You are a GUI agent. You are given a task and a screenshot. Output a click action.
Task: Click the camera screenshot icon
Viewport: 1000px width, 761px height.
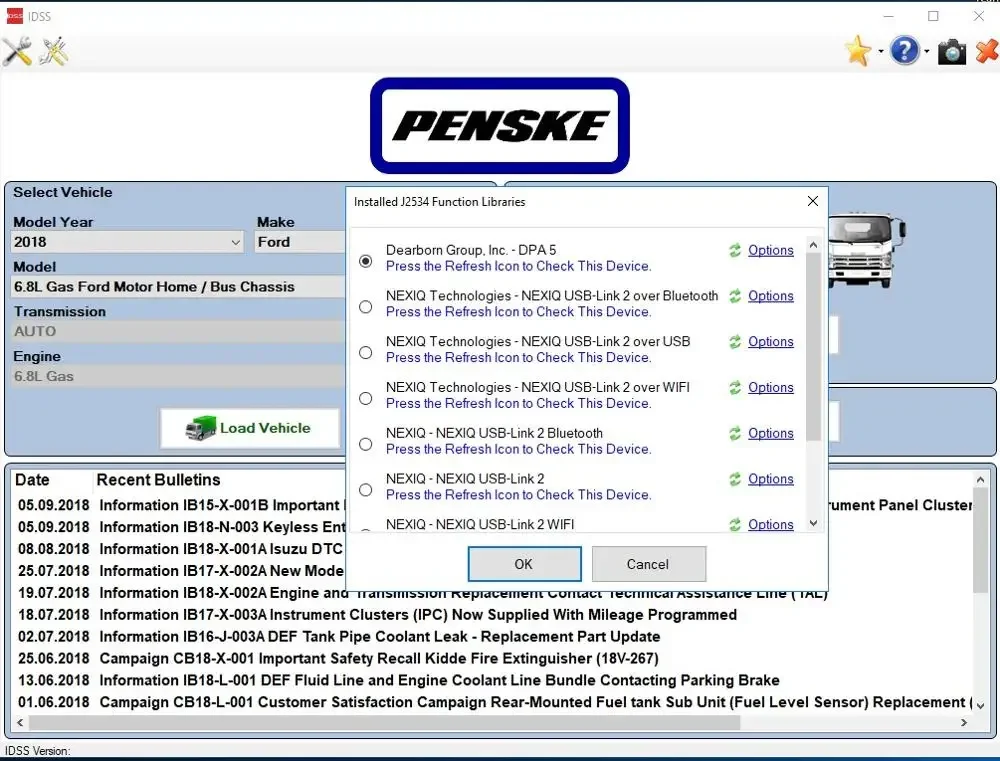click(952, 52)
